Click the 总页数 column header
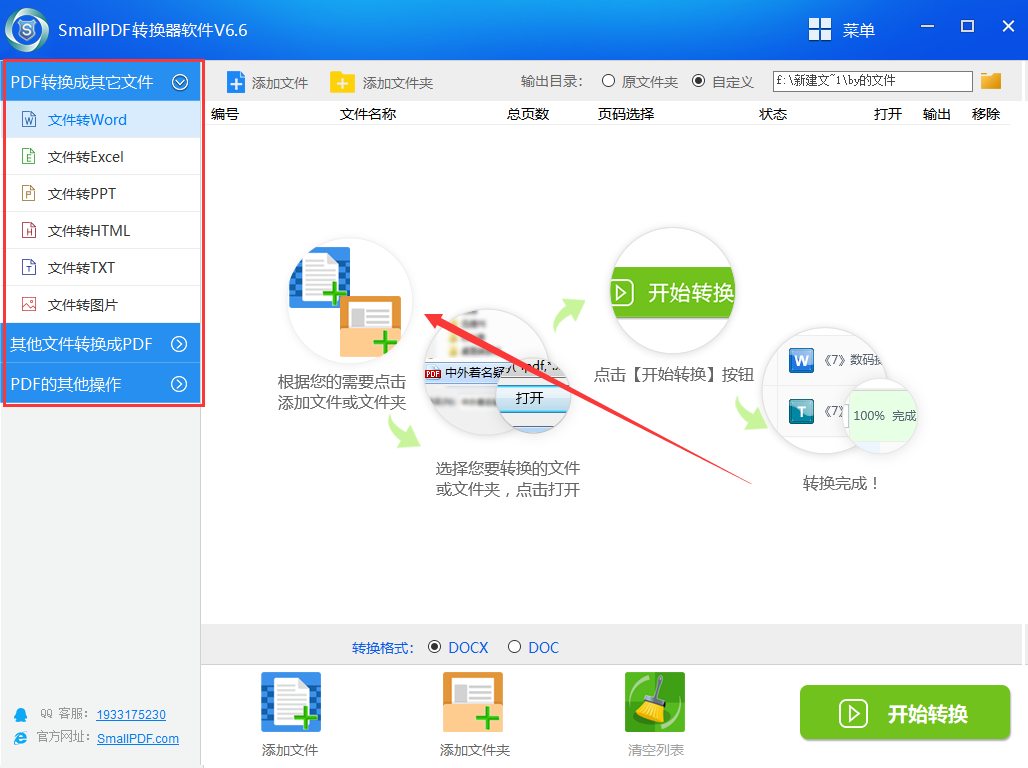Viewport: 1028px width, 768px height. click(528, 113)
